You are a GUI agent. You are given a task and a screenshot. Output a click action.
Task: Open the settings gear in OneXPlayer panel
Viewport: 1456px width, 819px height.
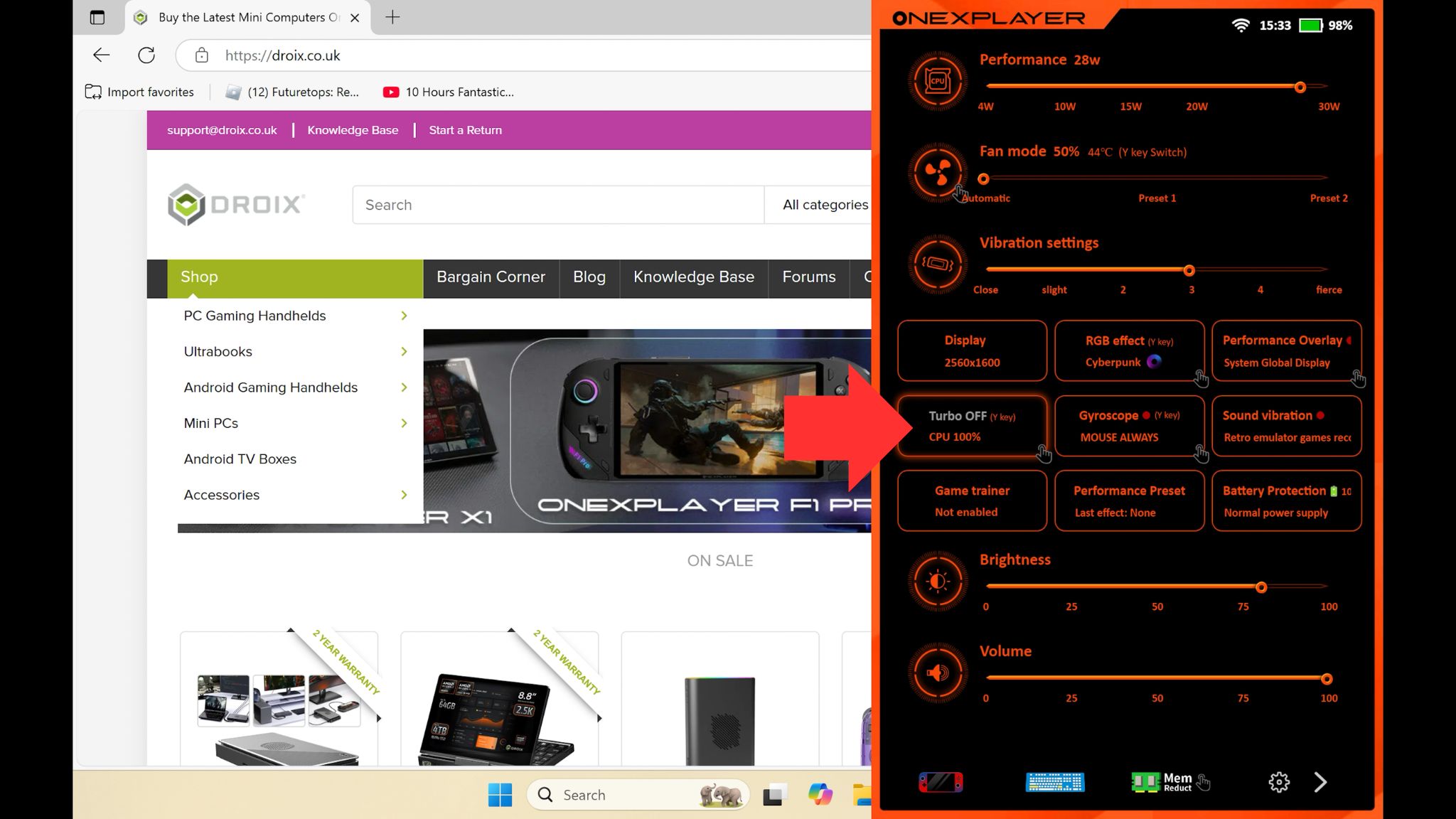[x=1278, y=782]
